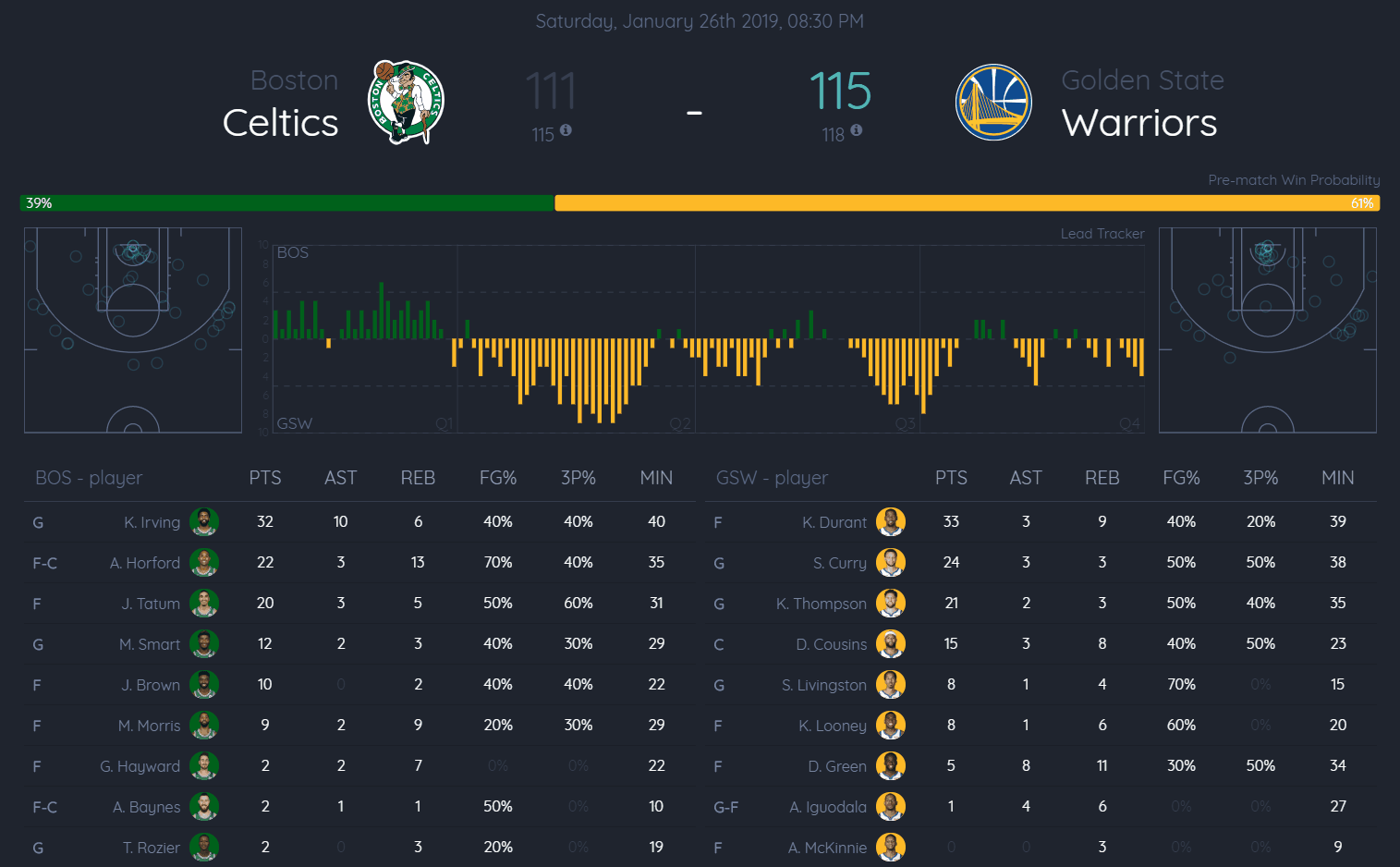Click the Warriors shot chart court
The image size is (1400, 867).
coord(1267,330)
